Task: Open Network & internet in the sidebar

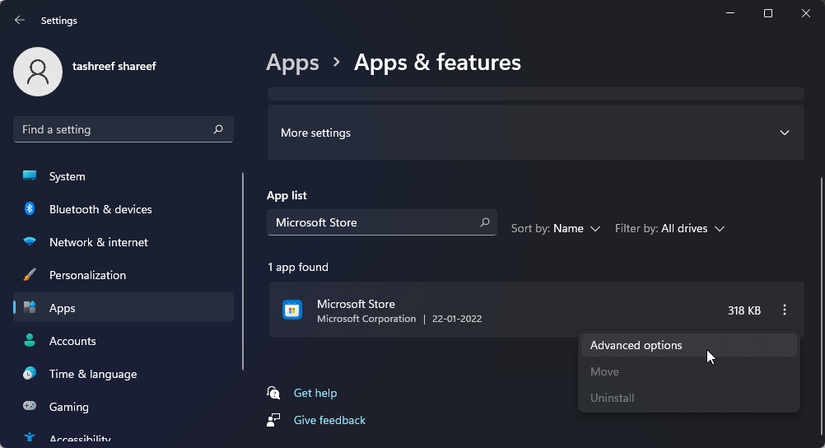Action: 123,242
